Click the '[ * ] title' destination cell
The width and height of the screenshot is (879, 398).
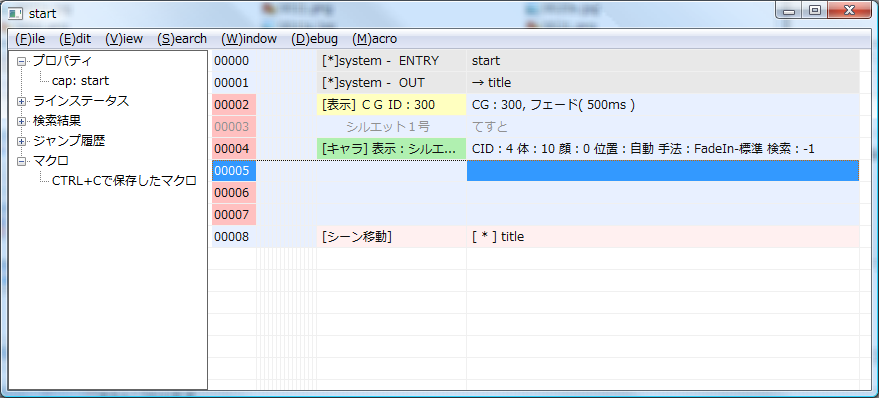click(x=663, y=237)
